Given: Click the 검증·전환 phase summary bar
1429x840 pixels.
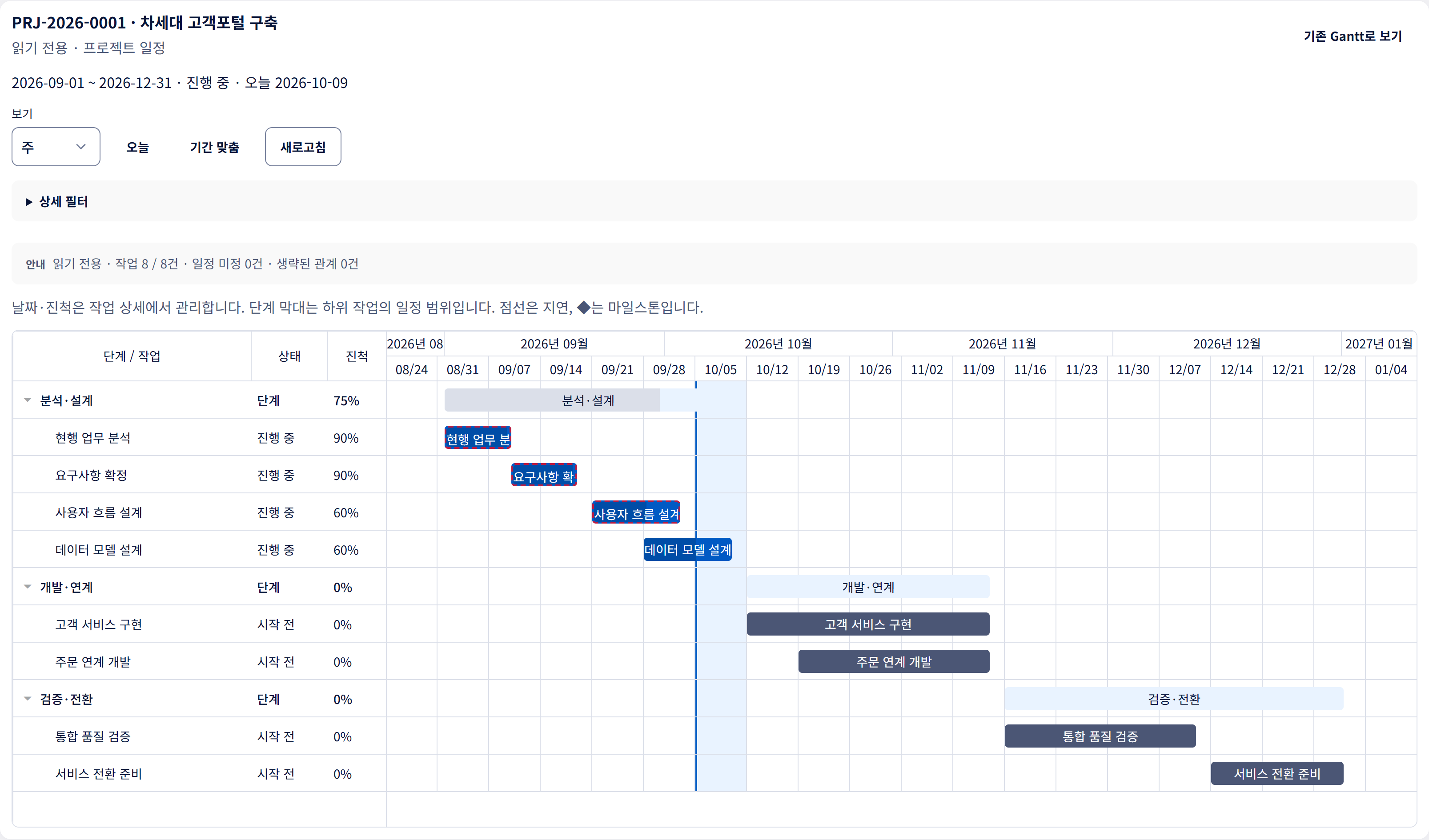Looking at the screenshot, I should point(1174,699).
